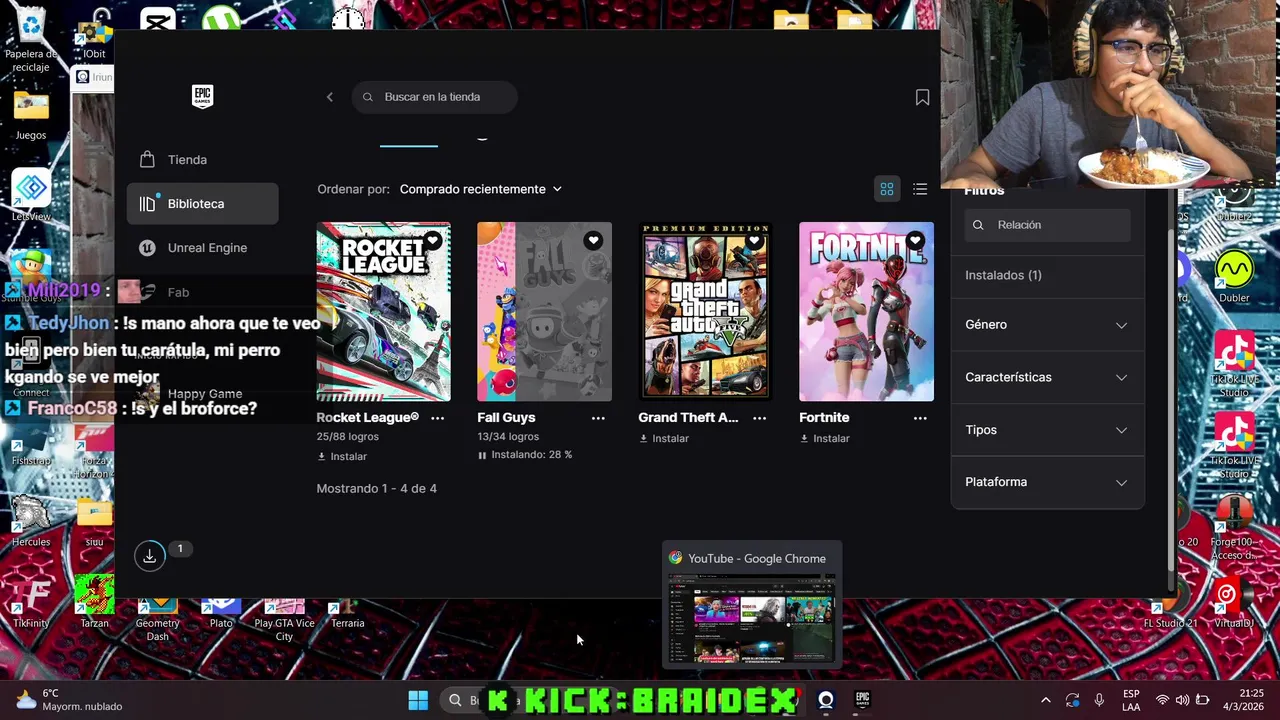1280x720 pixels.
Task: Click the "Mostrando 1 - 4 de 4" text
Action: pyautogui.click(x=377, y=489)
